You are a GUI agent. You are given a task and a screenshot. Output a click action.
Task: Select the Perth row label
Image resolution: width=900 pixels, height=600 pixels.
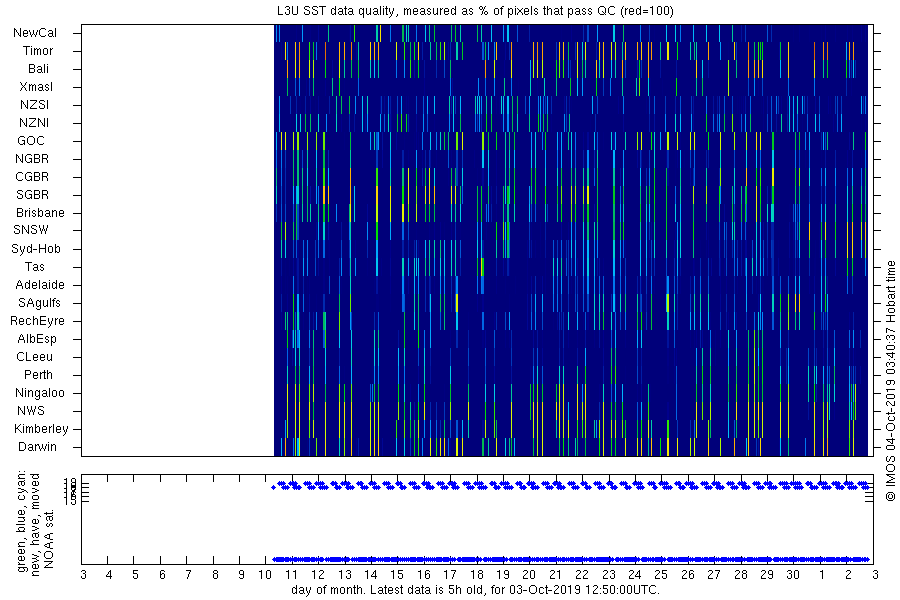pyautogui.click(x=38, y=375)
